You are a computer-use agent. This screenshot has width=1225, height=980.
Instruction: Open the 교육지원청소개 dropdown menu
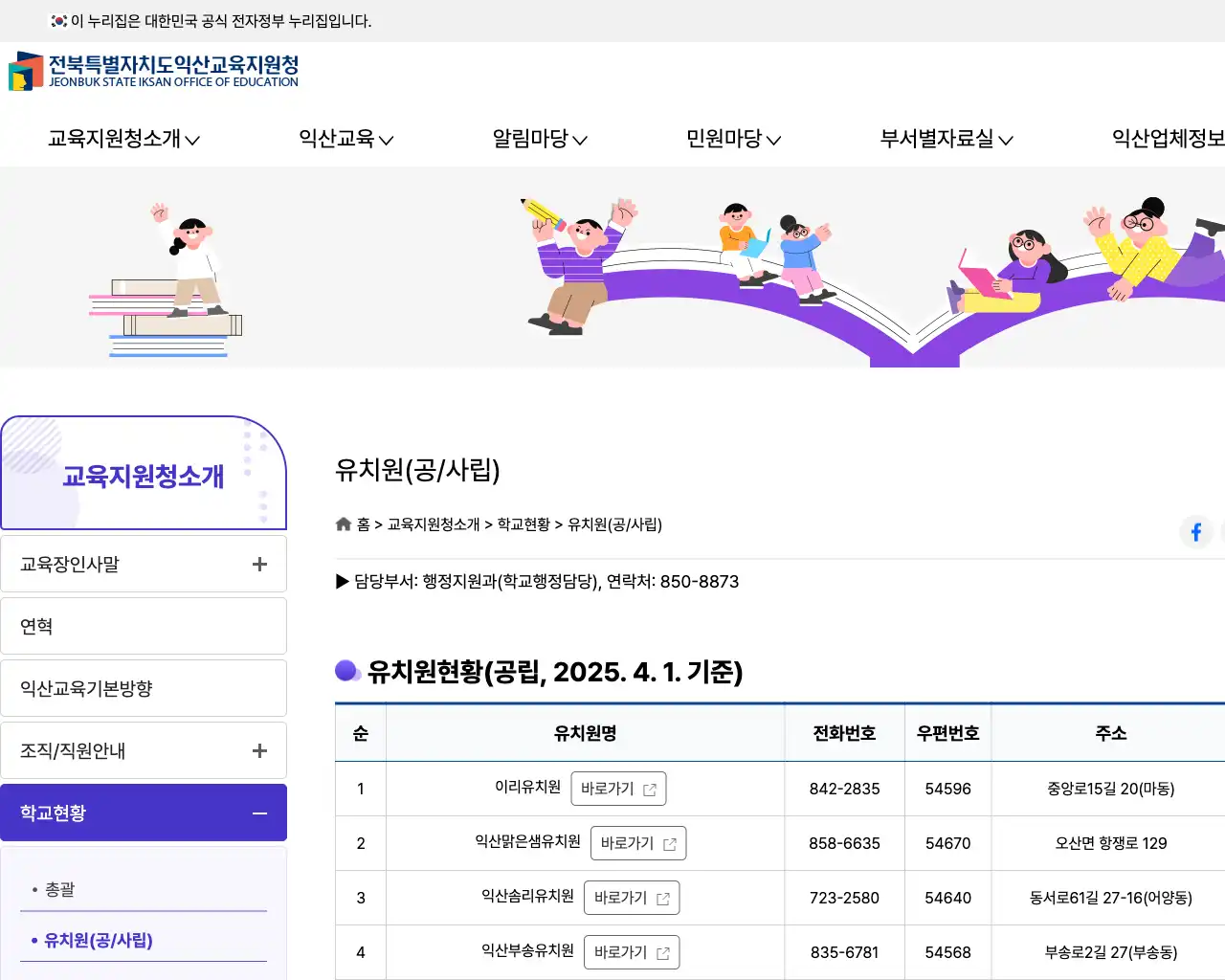click(116, 139)
